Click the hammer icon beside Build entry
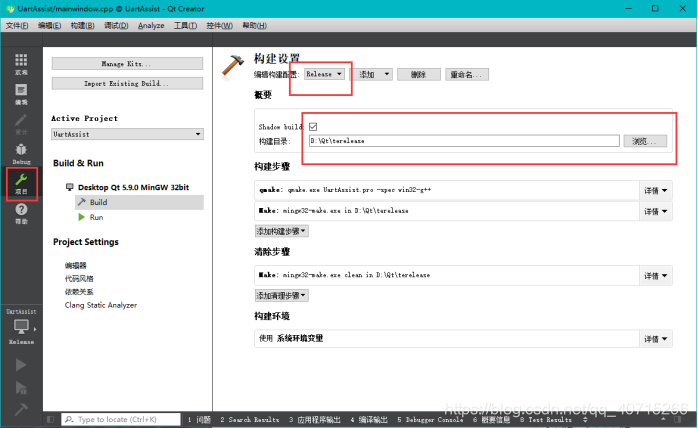698x428 pixels. click(81, 202)
